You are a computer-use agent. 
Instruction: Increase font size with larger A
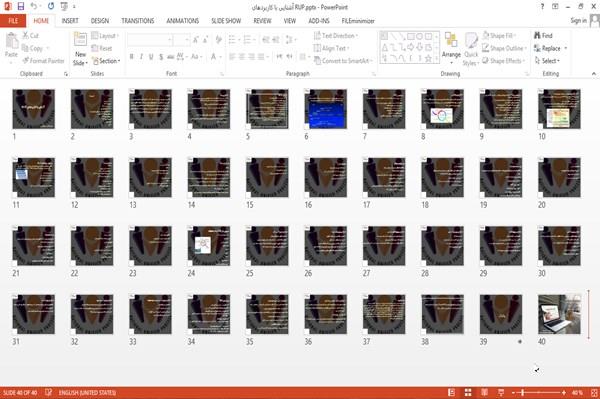pyautogui.click(x=196, y=39)
